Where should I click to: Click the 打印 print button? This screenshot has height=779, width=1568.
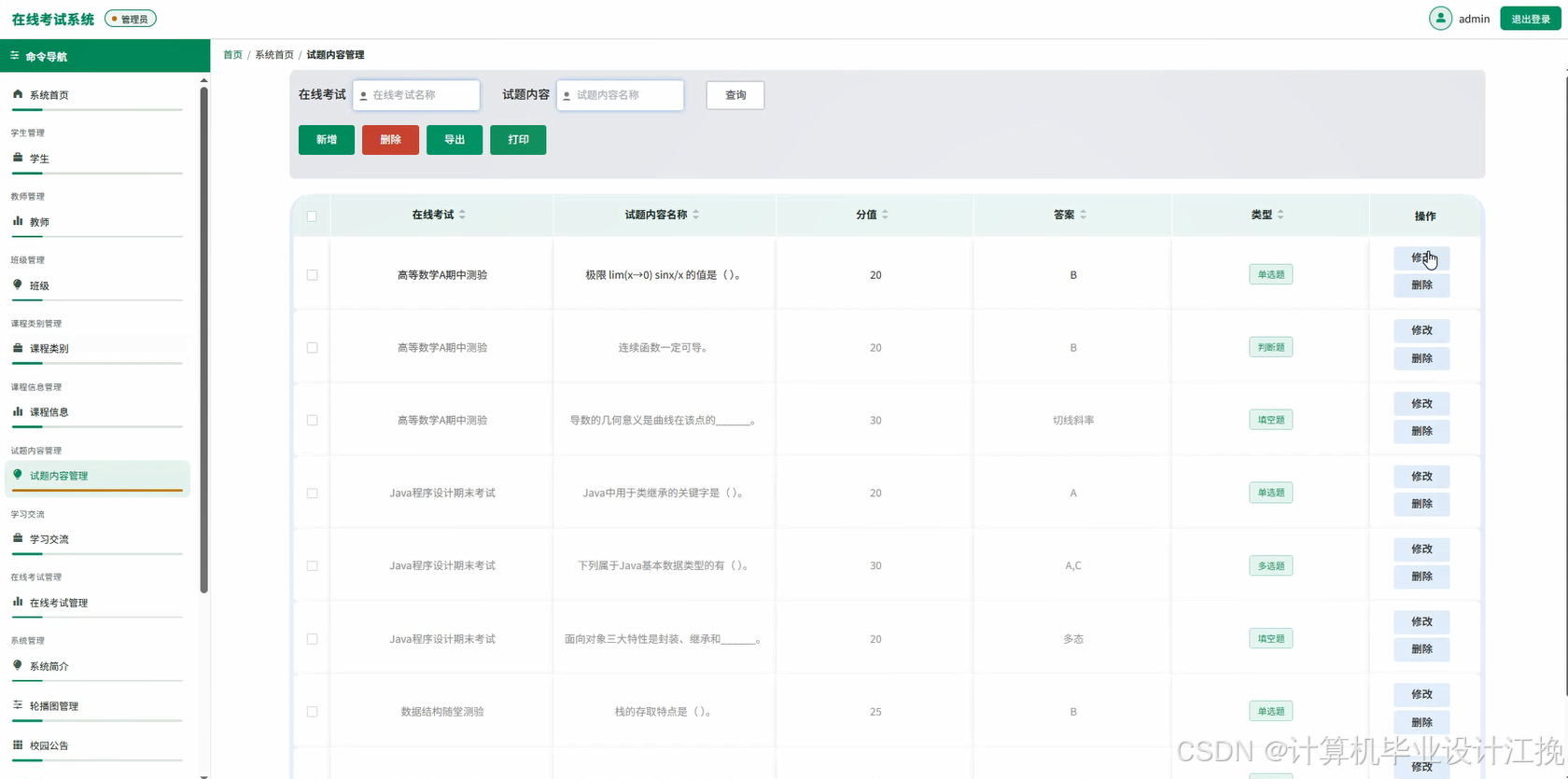(518, 140)
